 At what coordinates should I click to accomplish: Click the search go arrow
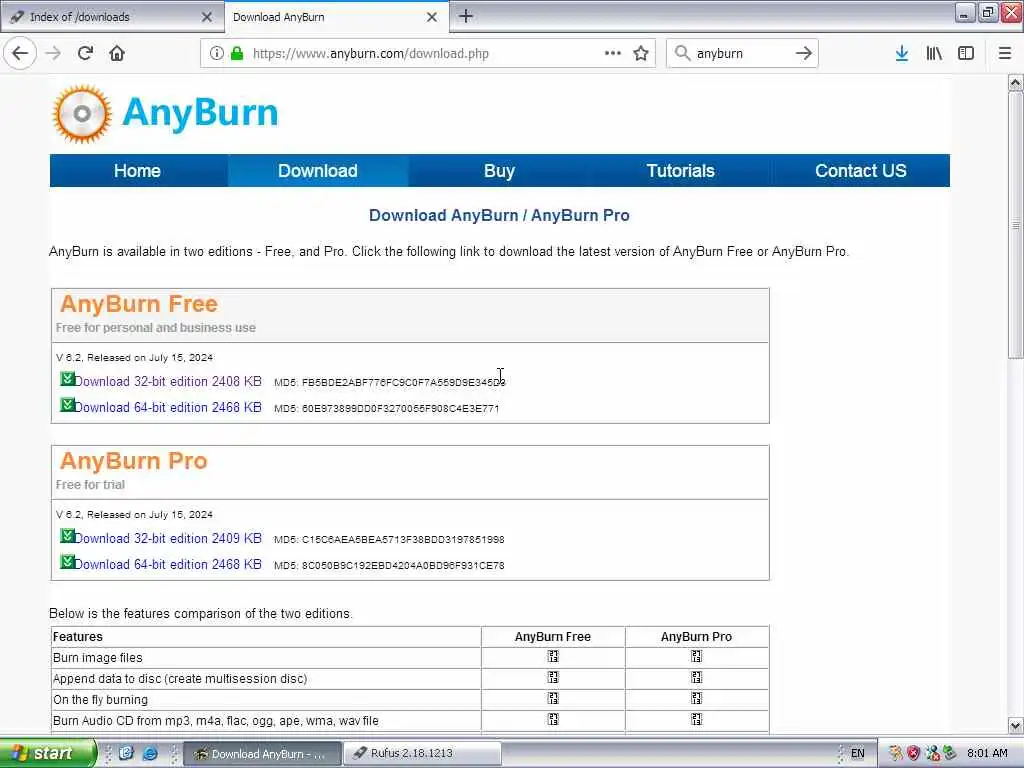tap(803, 53)
